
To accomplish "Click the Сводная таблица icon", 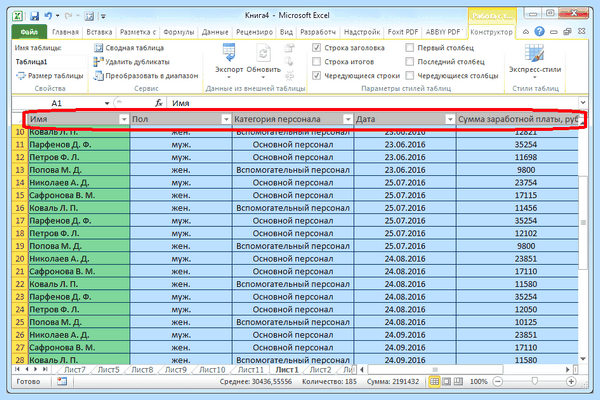I will click(x=99, y=48).
